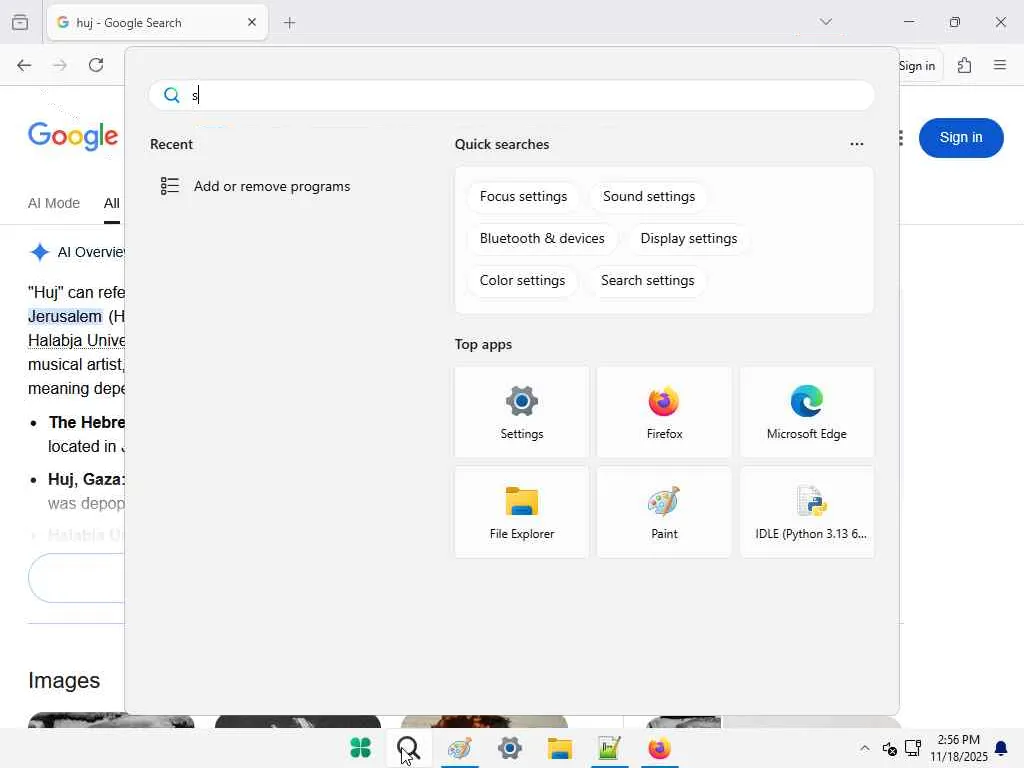Switch to Google AI Mode tab
1024x768 pixels.
pos(54,203)
